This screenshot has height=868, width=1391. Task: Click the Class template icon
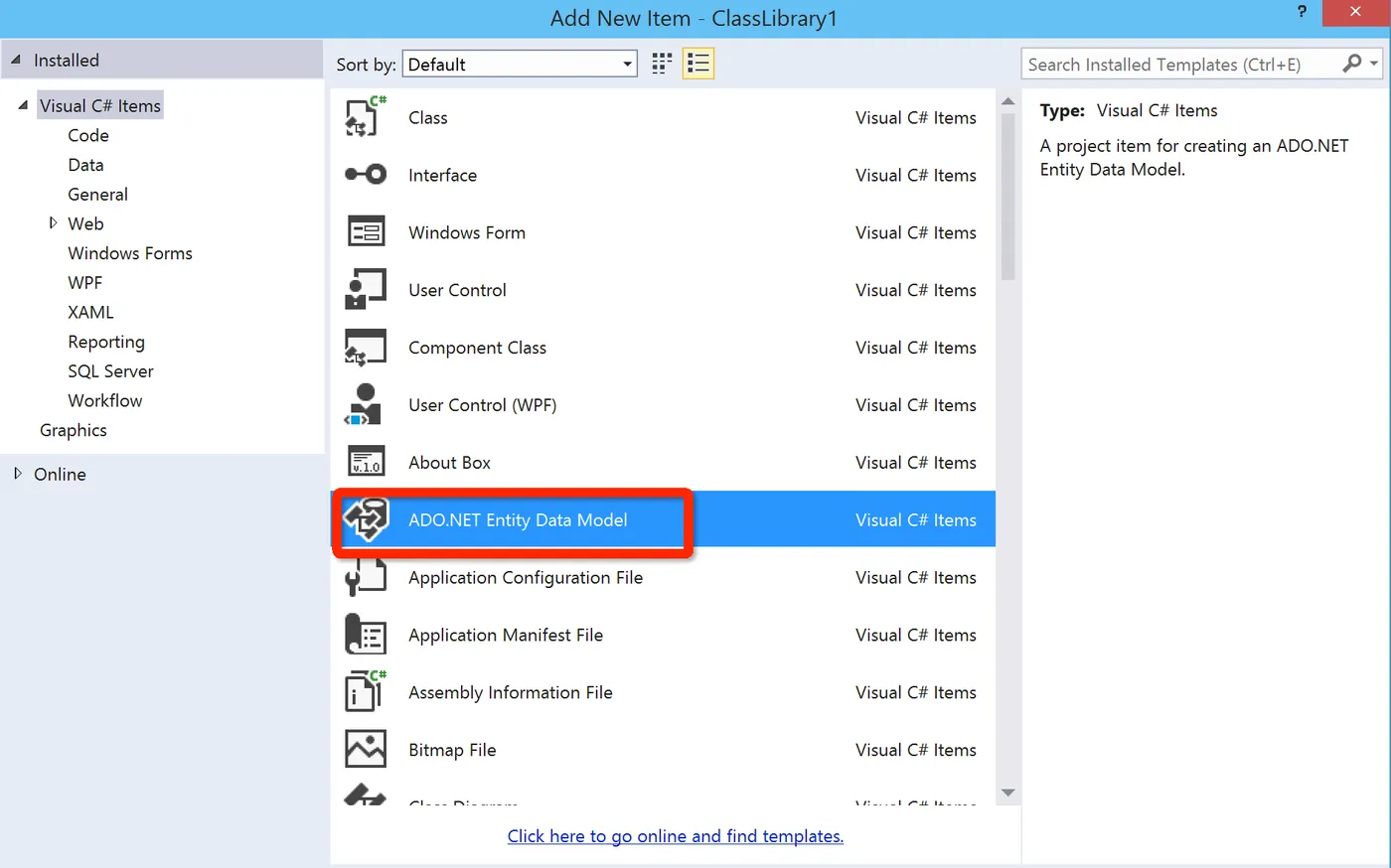pos(365,117)
